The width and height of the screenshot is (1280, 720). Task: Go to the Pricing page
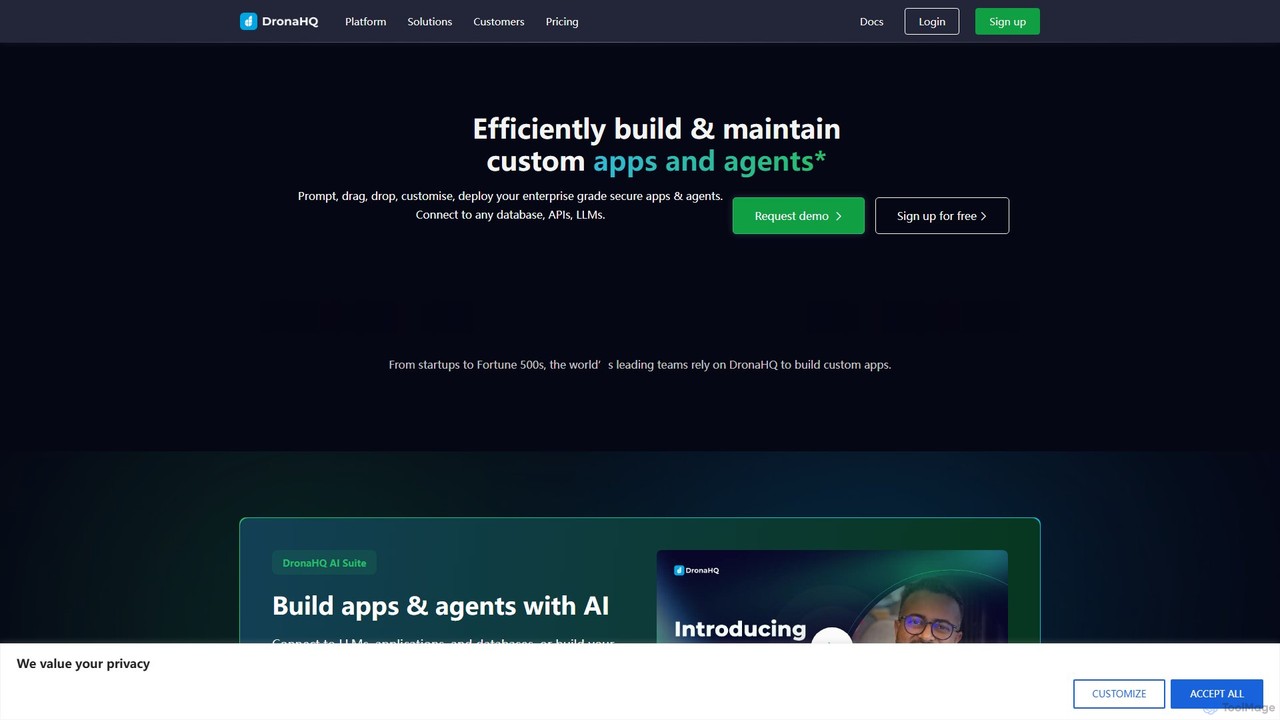(x=562, y=21)
